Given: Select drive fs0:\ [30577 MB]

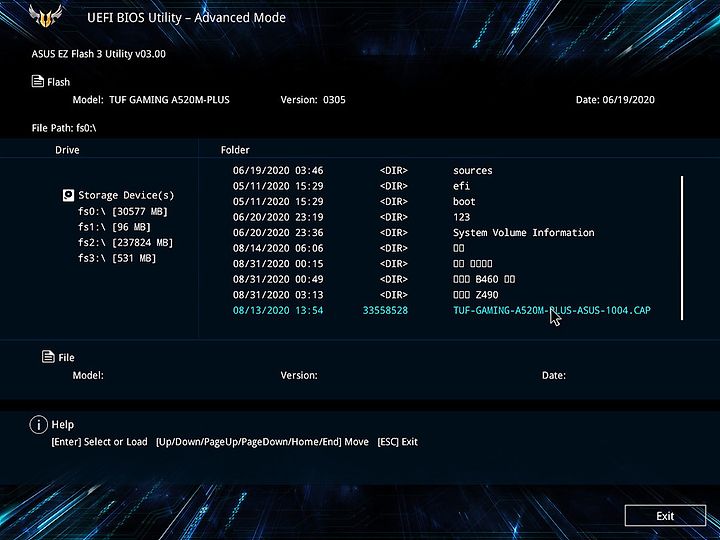Looking at the screenshot, I should 123,211.
